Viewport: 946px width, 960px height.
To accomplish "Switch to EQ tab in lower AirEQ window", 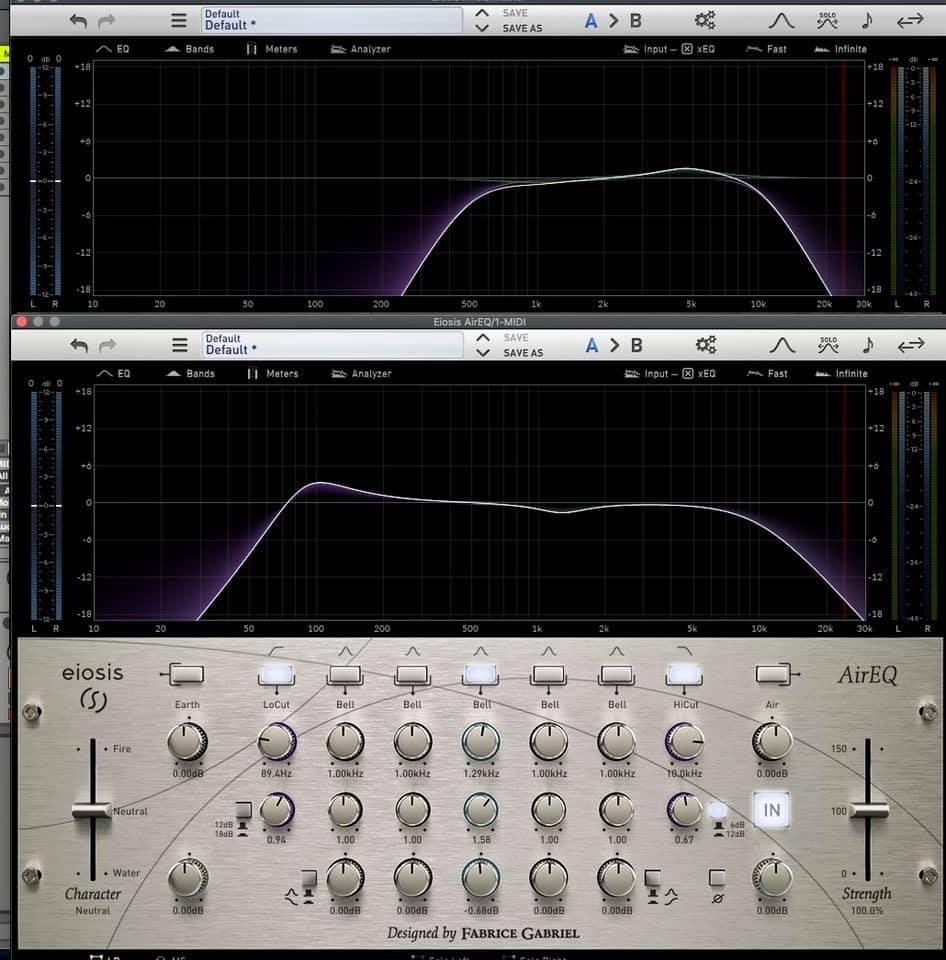I will click(114, 373).
